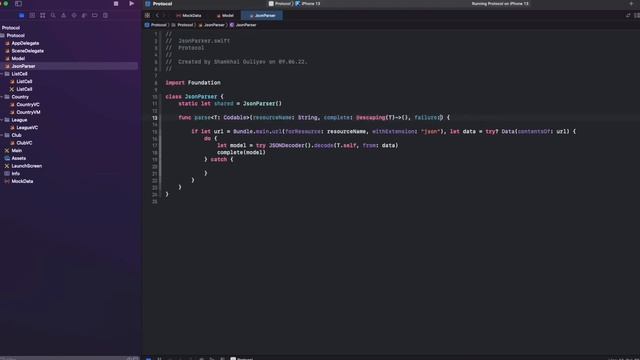
Task: Click Protocol folder in the breadcrumb bar
Action: pos(182,25)
